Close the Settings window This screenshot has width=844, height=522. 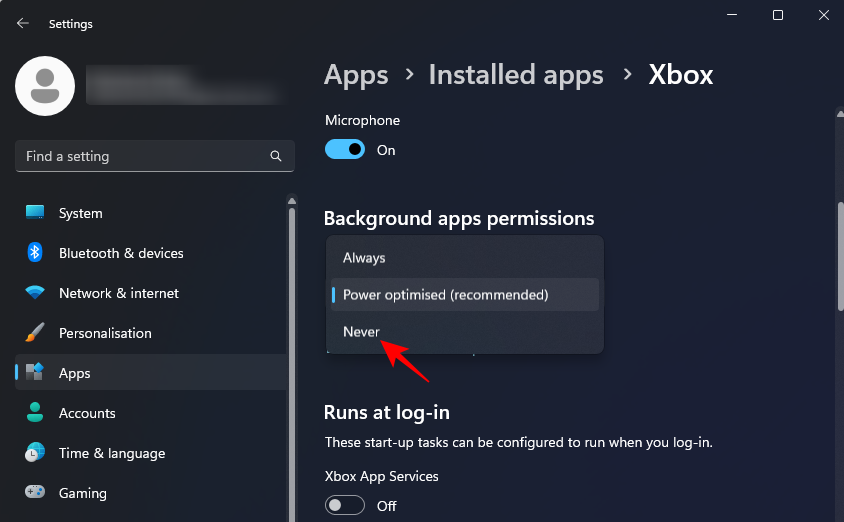(824, 15)
